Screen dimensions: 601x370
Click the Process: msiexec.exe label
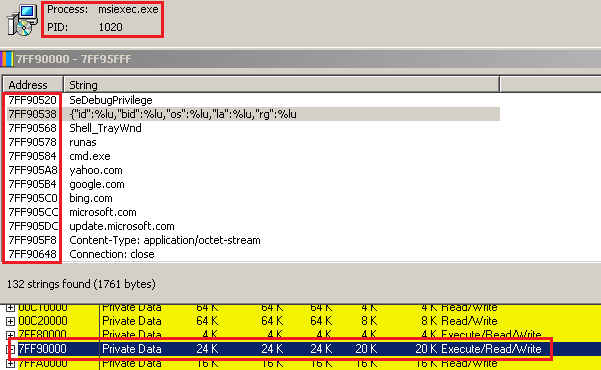tap(102, 9)
